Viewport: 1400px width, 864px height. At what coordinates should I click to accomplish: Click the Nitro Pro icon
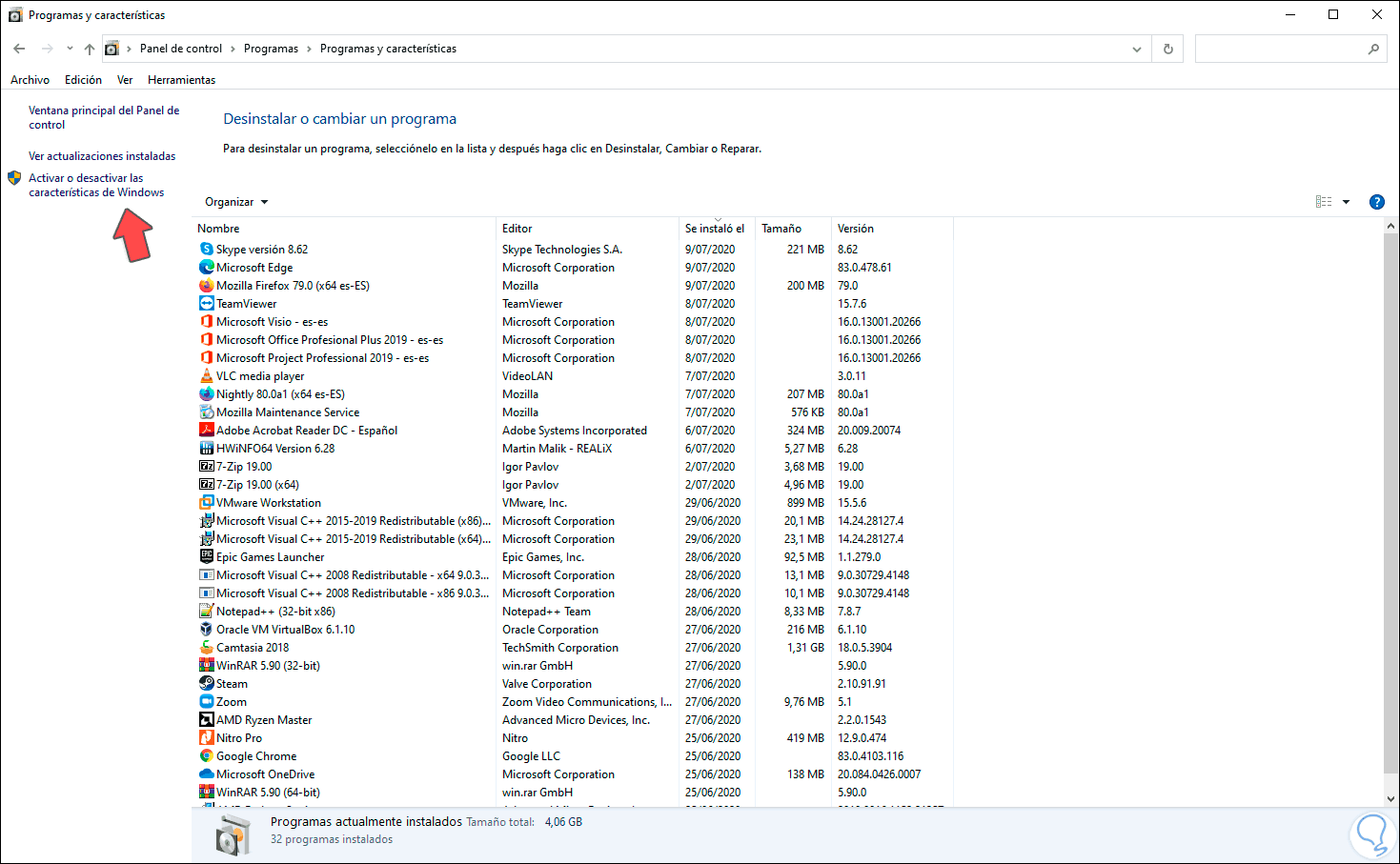[207, 738]
